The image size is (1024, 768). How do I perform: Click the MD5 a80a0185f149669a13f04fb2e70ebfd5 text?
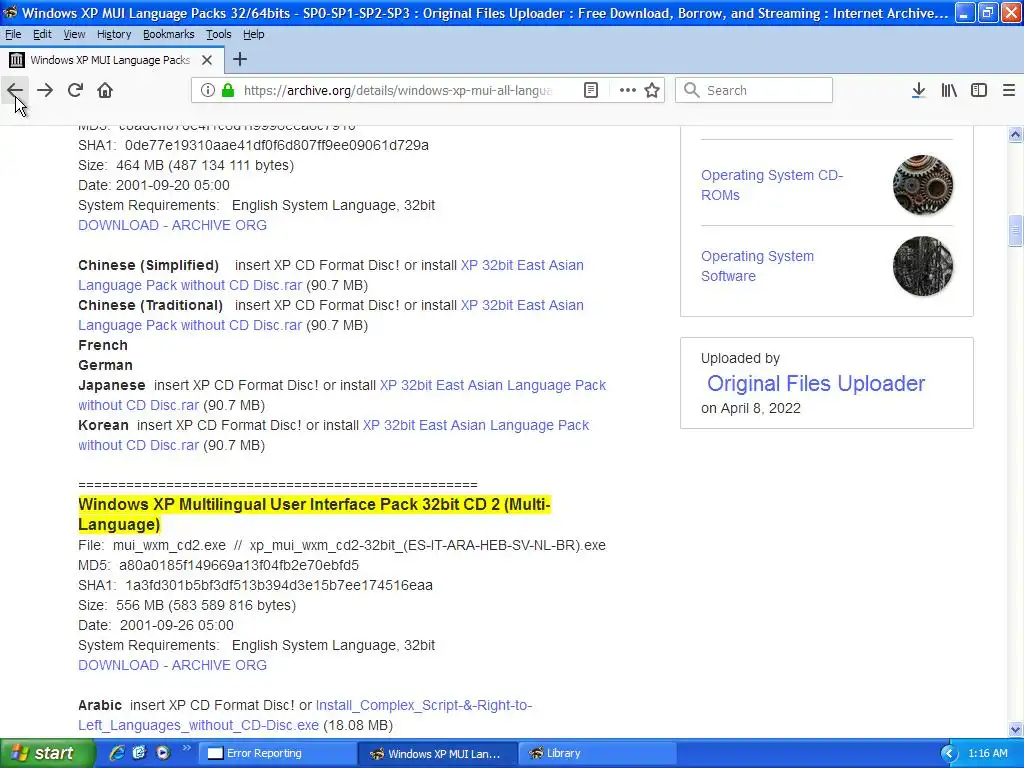tap(219, 565)
